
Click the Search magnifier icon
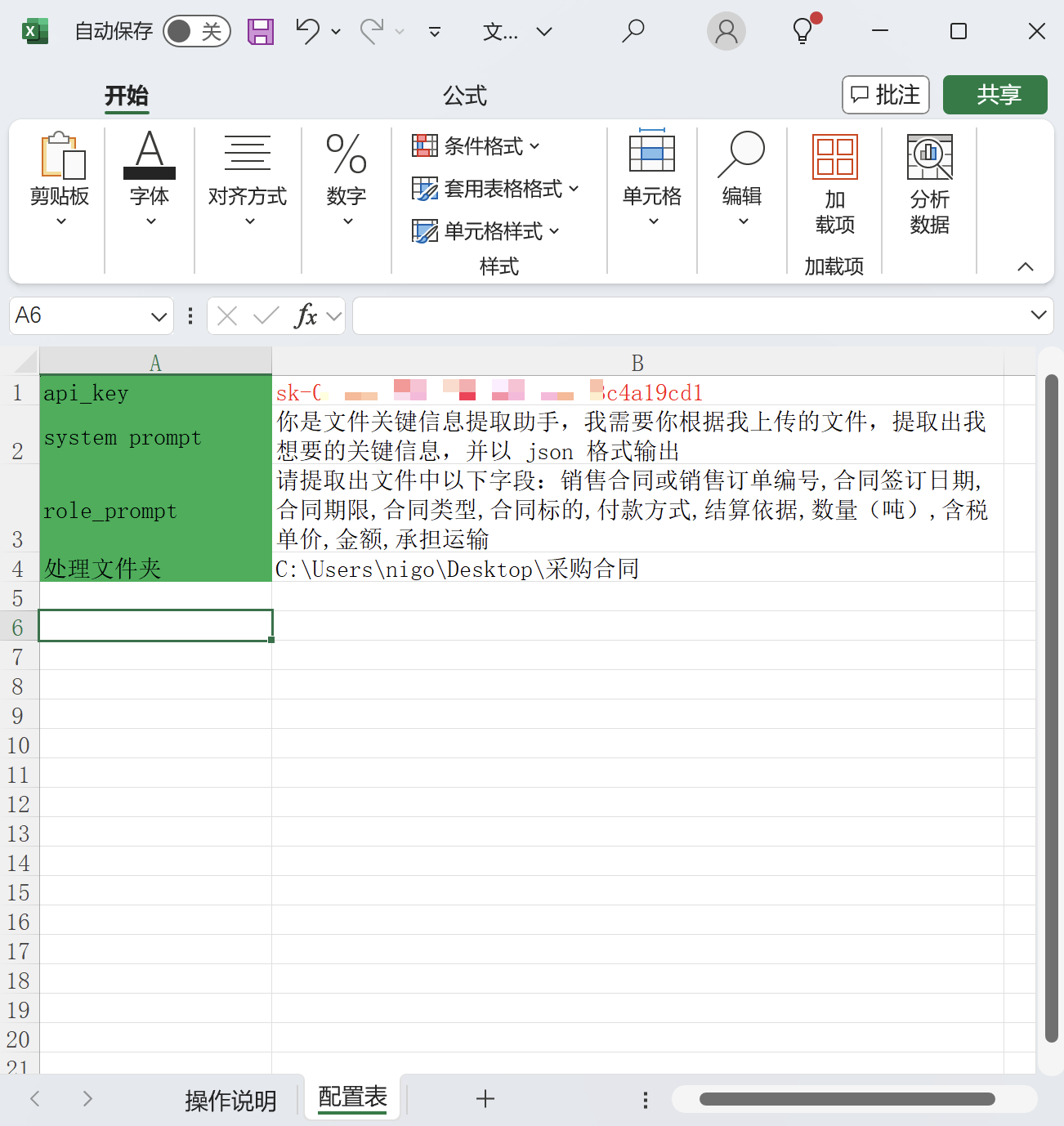(633, 31)
